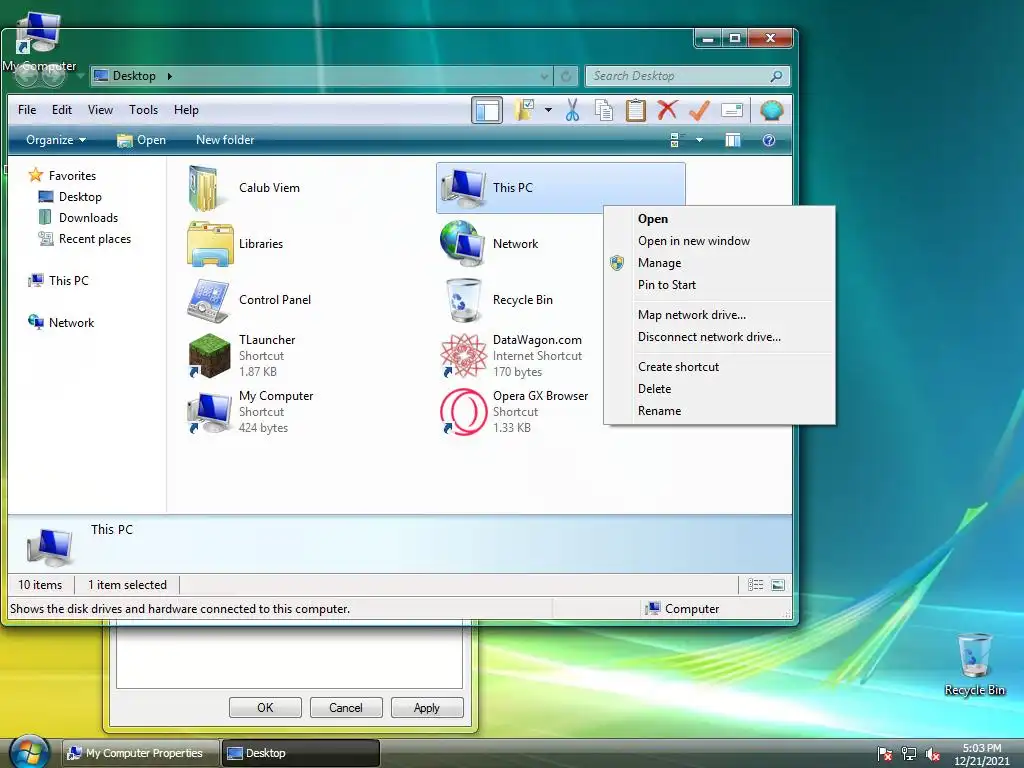
Task: Switch to details view in status bar
Action: (x=755, y=584)
